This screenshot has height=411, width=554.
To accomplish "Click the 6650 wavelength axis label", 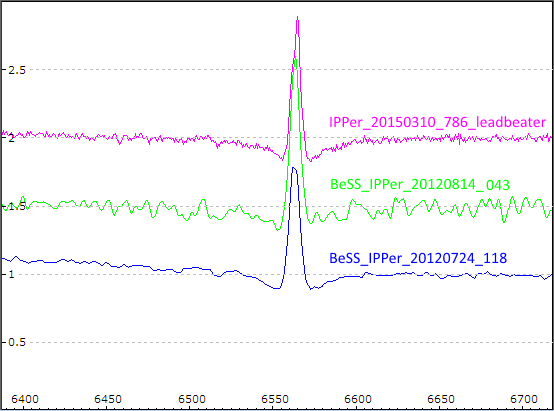I will point(441,399).
